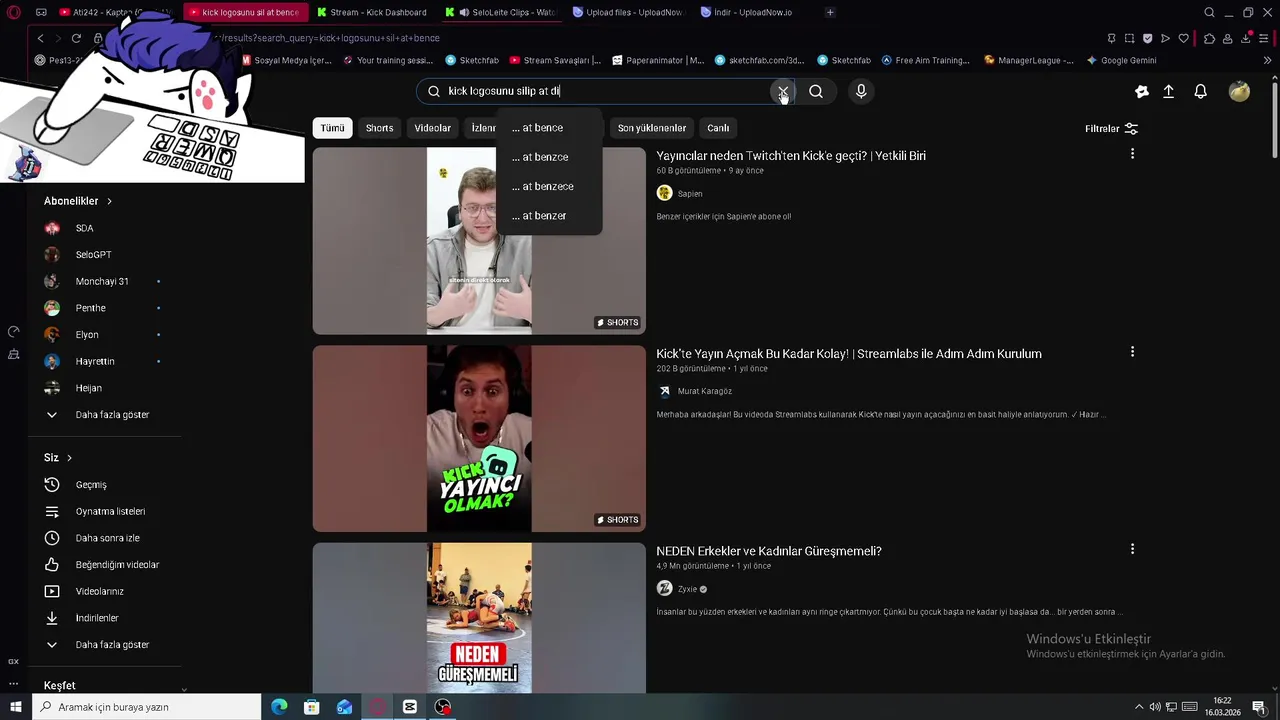
Task: Choose the '... at benzce' suggestion
Action: 549,157
